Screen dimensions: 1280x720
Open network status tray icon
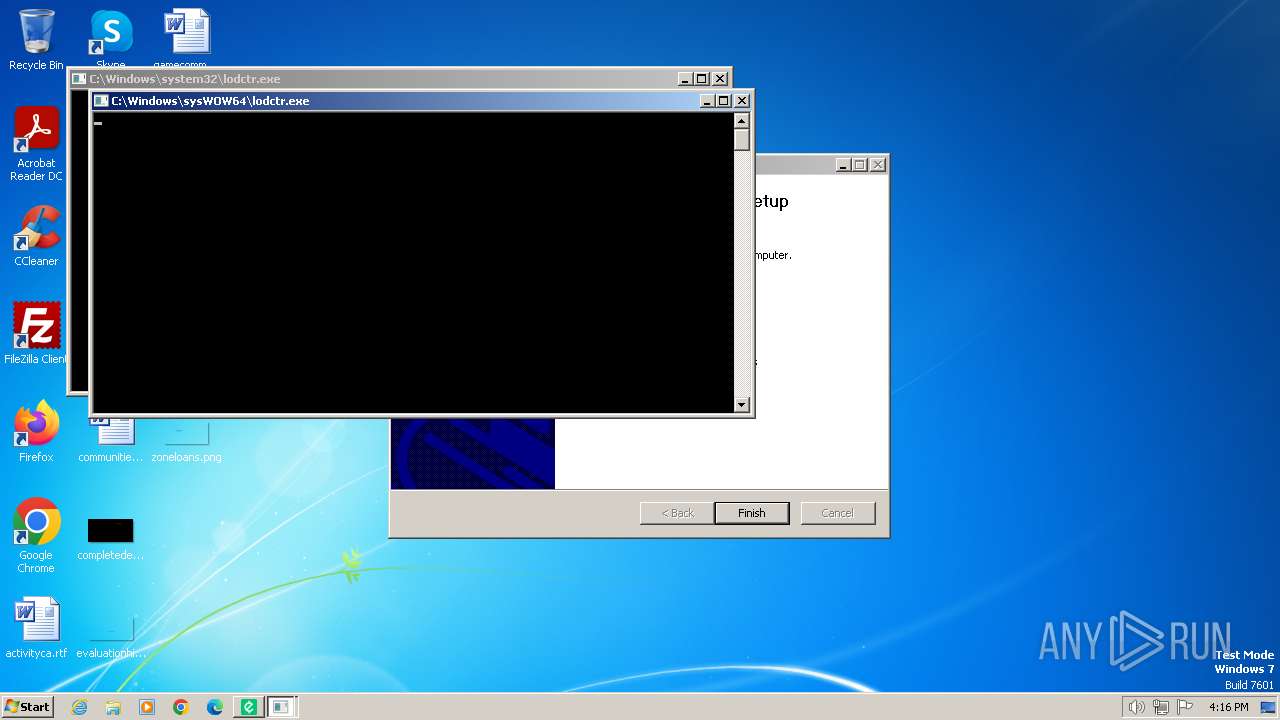click(1161, 707)
